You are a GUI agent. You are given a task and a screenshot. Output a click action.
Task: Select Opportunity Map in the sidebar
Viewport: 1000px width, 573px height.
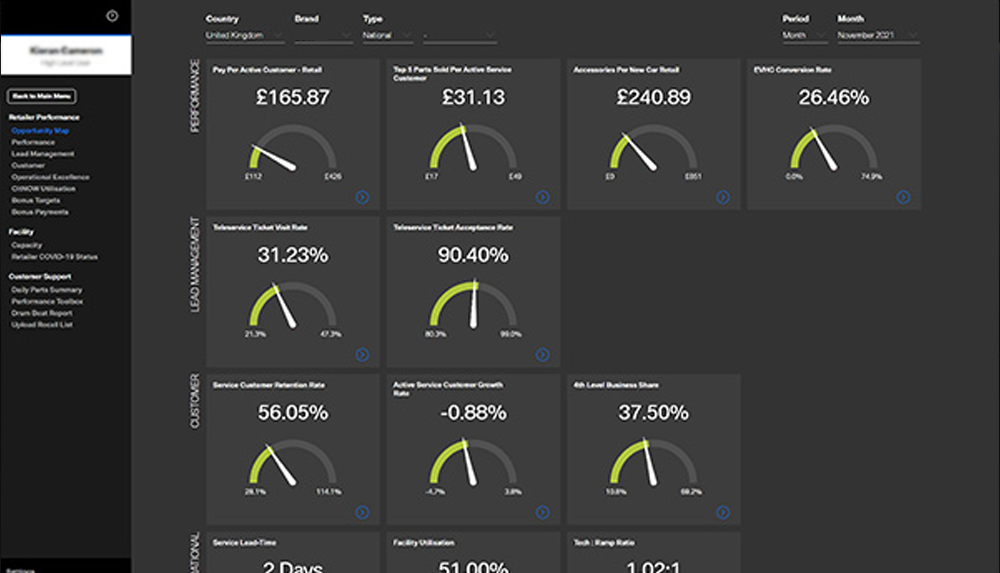coord(40,131)
